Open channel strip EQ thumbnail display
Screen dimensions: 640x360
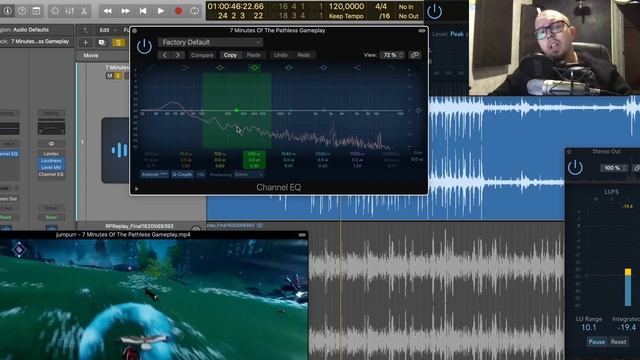[51, 127]
